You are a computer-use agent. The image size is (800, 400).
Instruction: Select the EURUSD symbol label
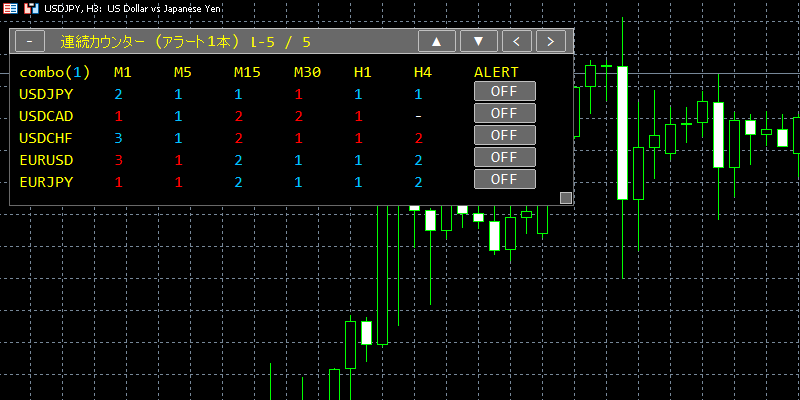point(46,160)
